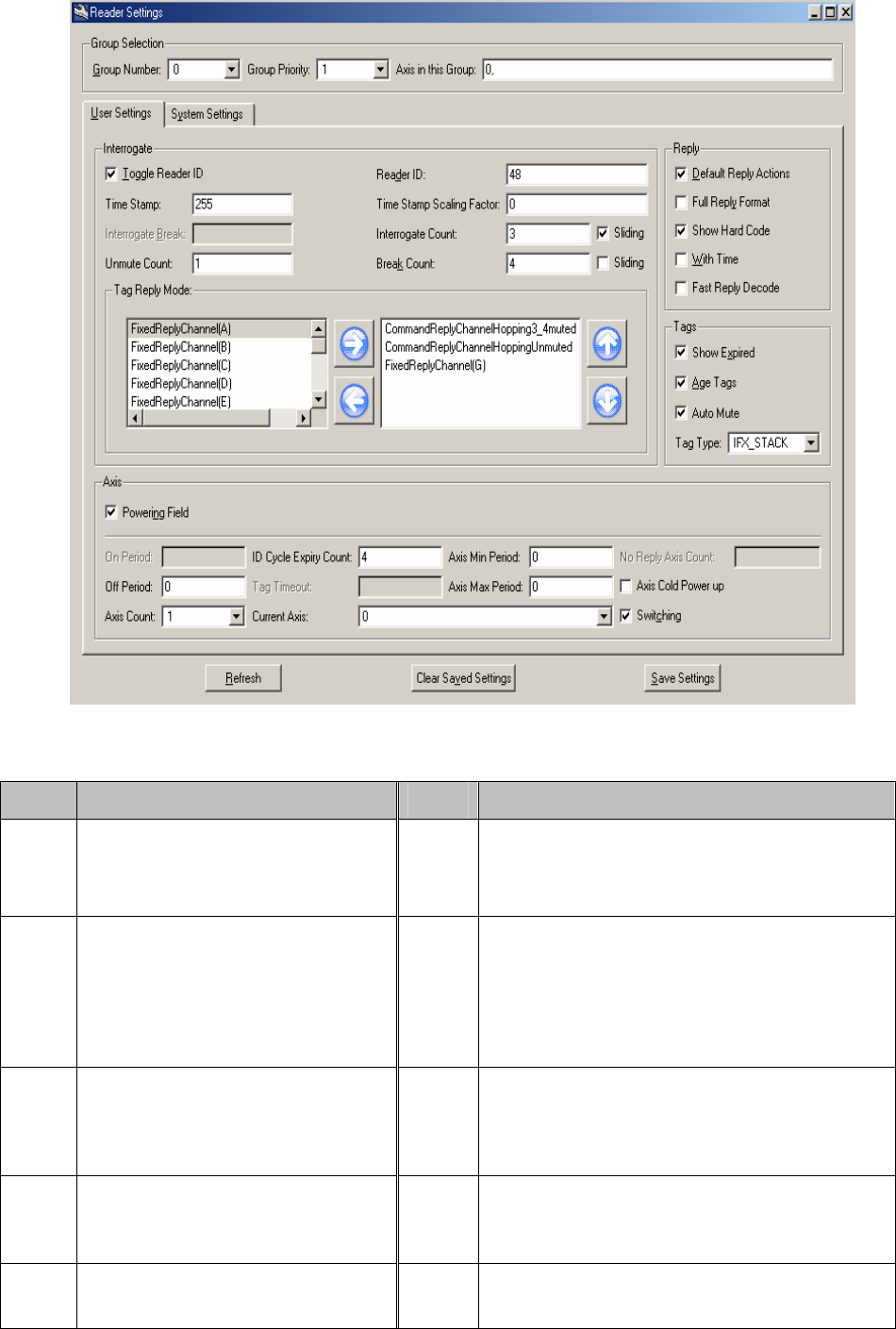Select FixedReplyChannel(D) in the list
The height and width of the screenshot is (1329, 896).
[219, 383]
